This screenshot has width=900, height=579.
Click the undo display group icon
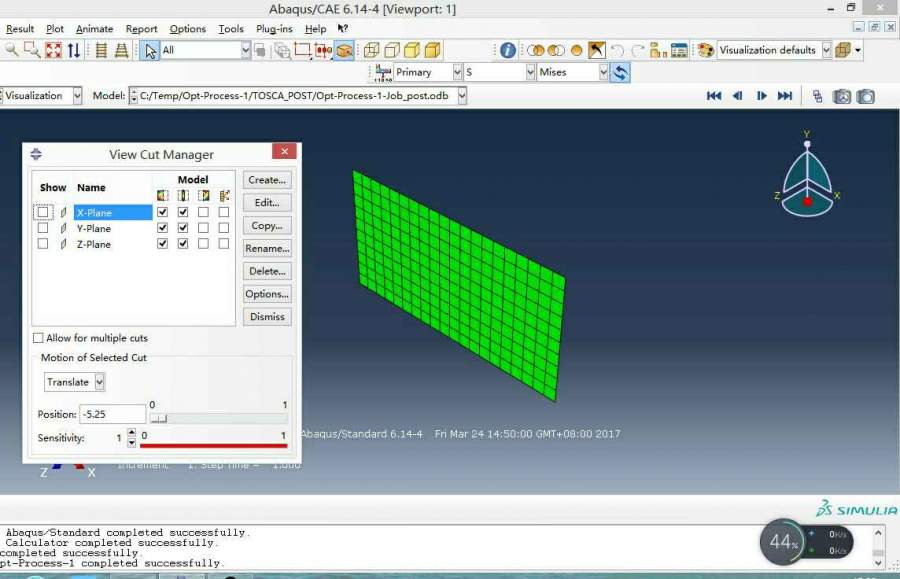point(618,50)
